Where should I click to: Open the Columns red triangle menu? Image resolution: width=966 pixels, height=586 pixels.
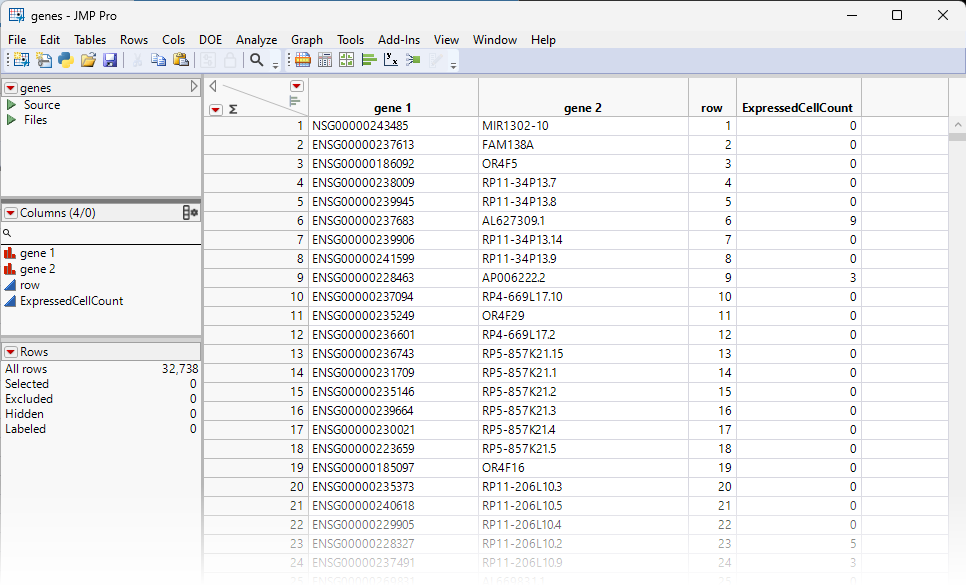pyautogui.click(x=10, y=213)
